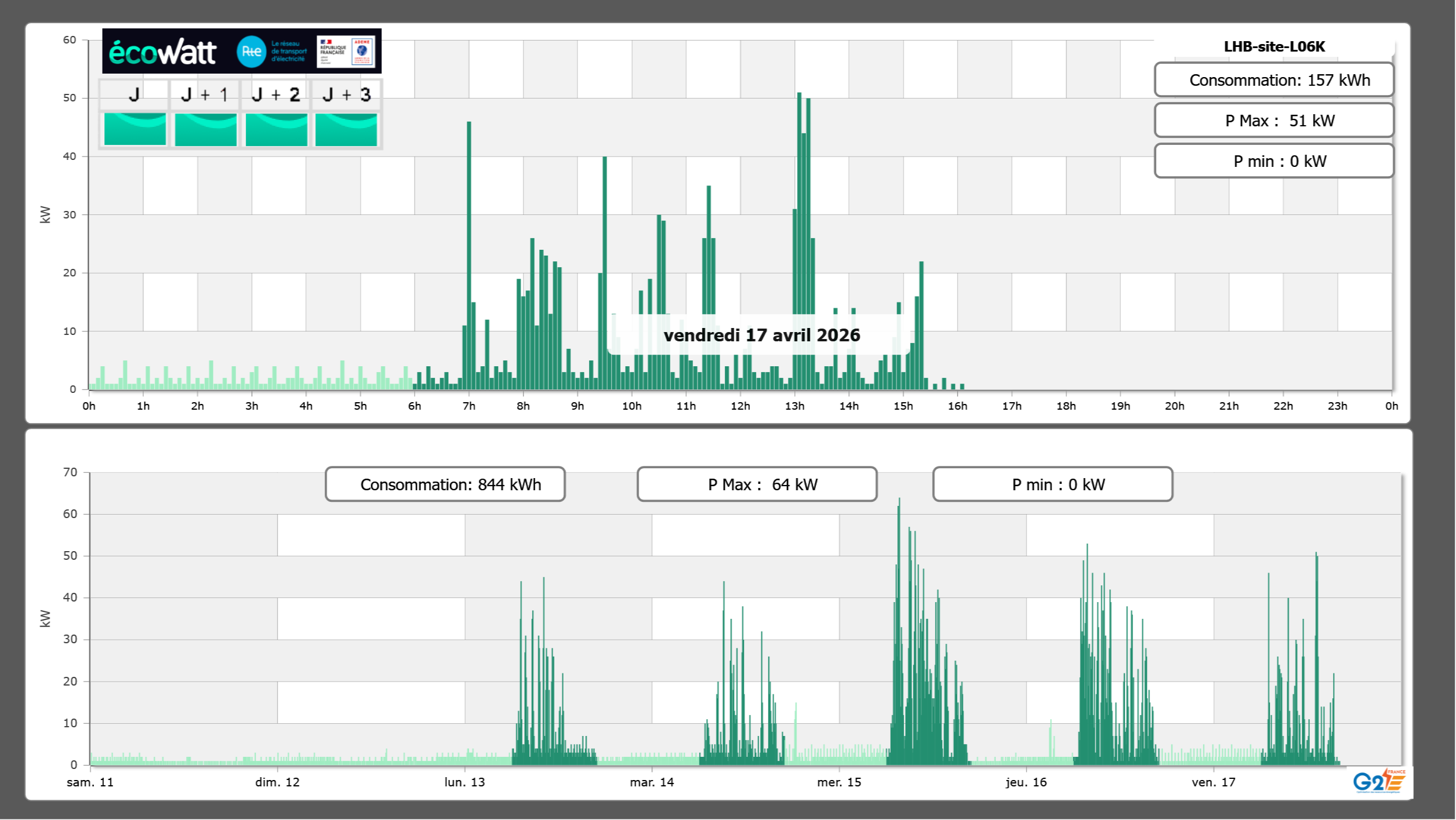Click the écoWatt logo
This screenshot has width=1456, height=820.
[163, 52]
